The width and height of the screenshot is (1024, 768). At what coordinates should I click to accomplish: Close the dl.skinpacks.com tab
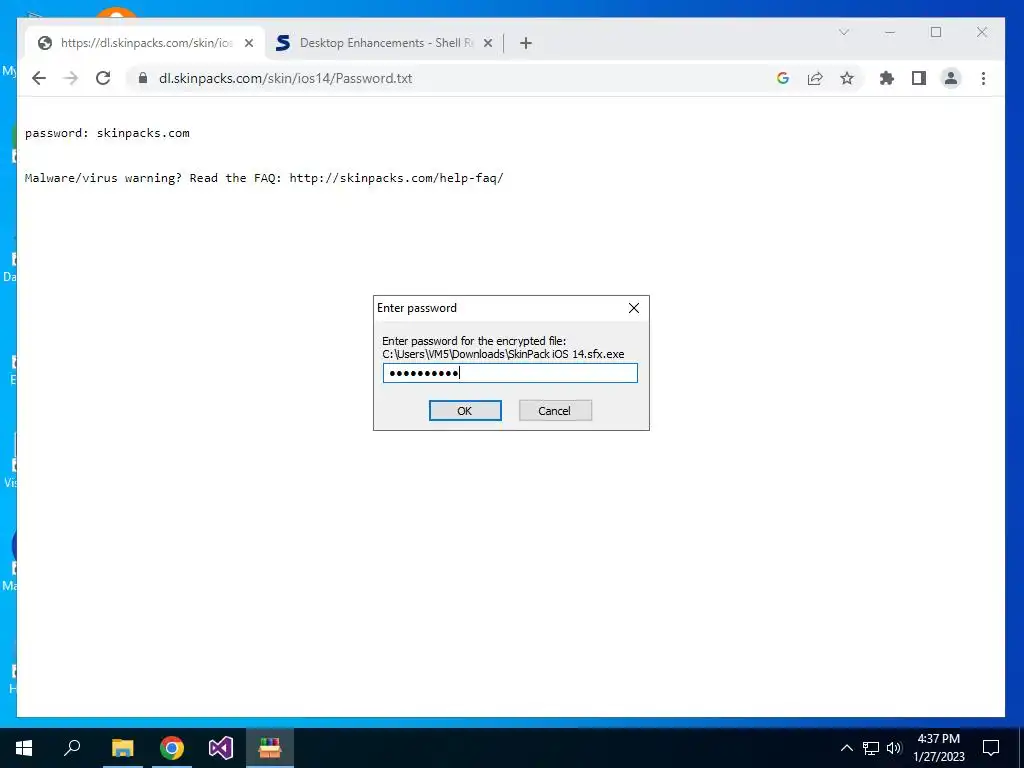249,43
